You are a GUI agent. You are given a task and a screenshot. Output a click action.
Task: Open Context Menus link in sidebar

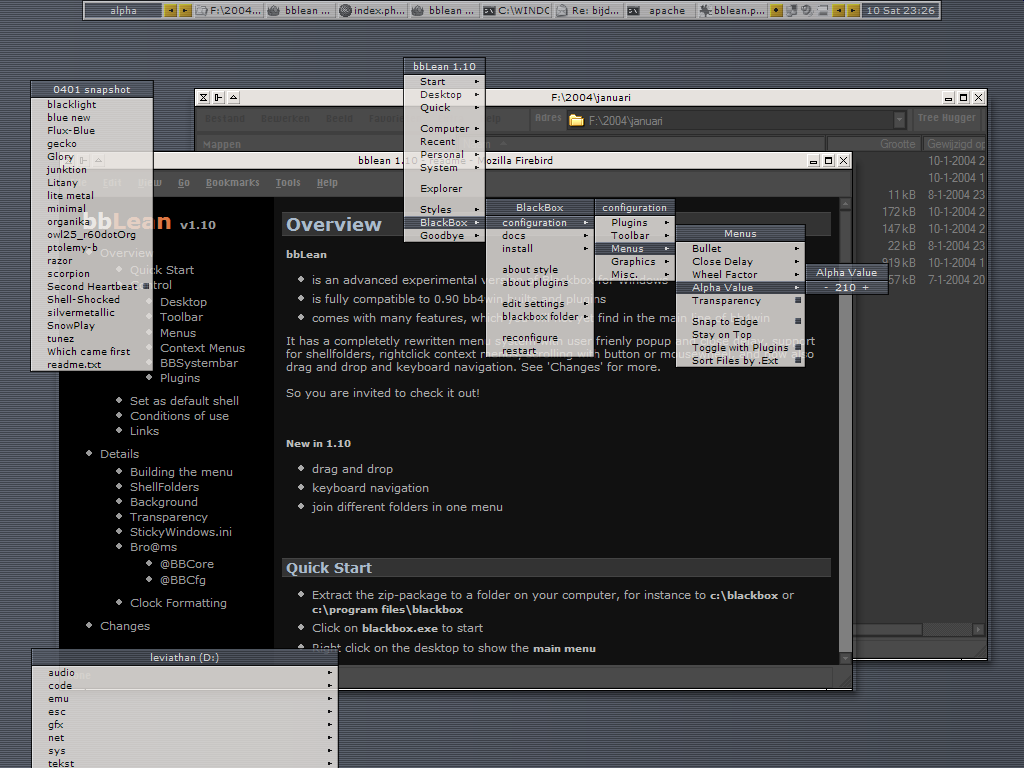coord(202,348)
